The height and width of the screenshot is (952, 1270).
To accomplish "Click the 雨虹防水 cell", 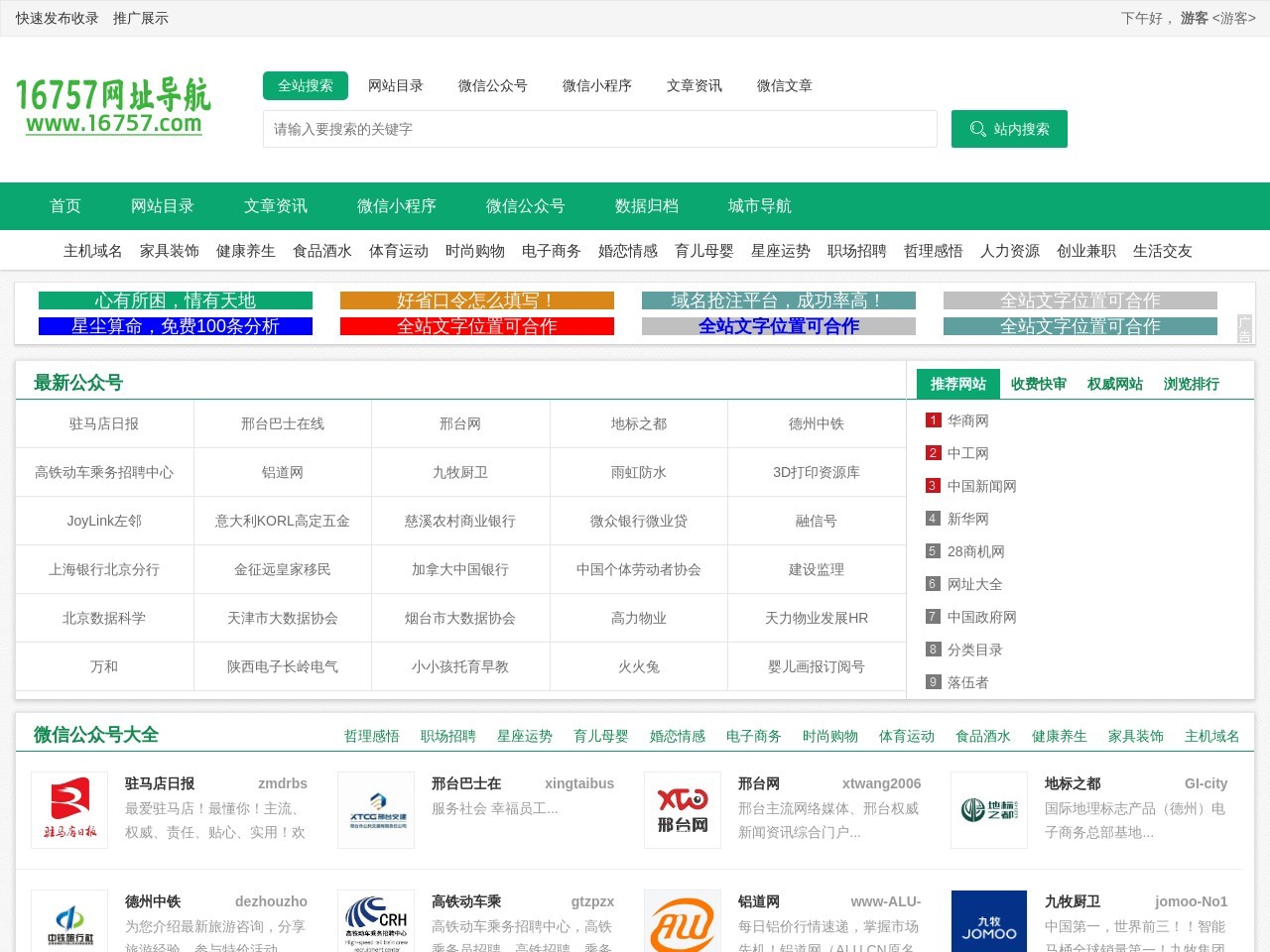I will (639, 472).
